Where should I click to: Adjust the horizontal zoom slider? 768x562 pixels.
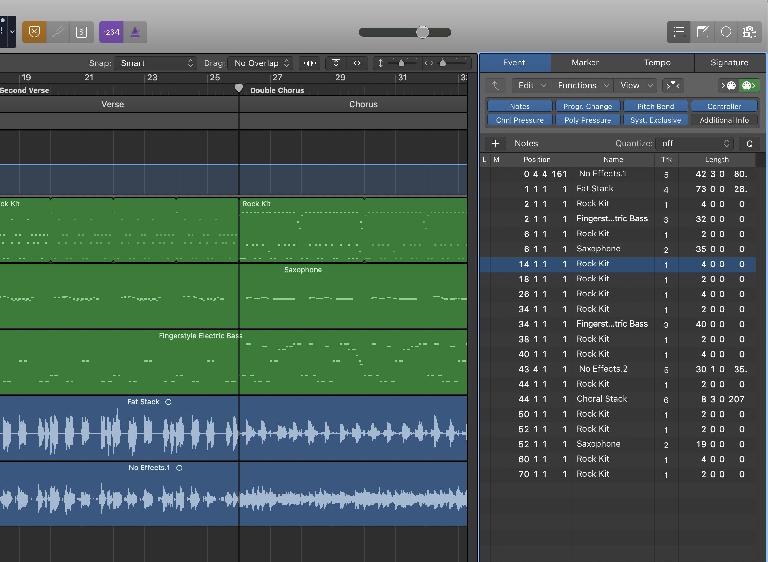tap(443, 63)
